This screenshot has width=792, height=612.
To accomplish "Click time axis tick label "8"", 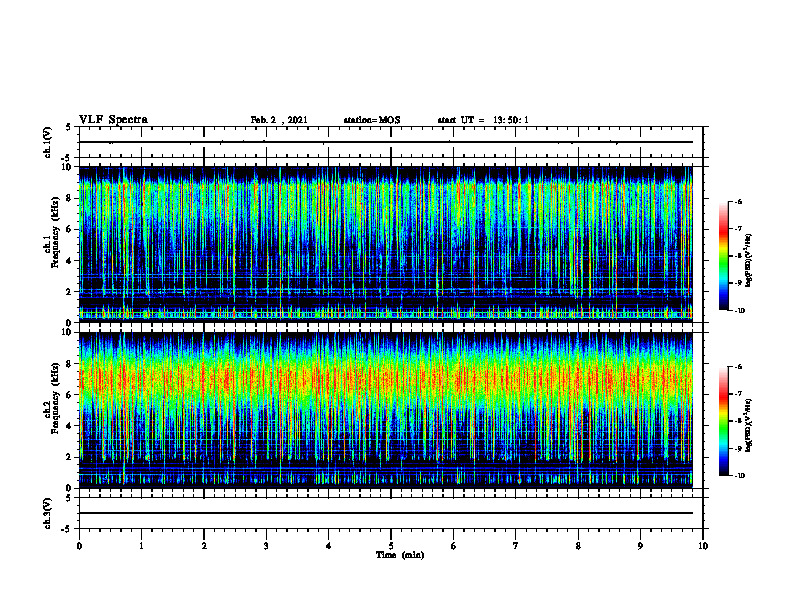I will pos(578,546).
